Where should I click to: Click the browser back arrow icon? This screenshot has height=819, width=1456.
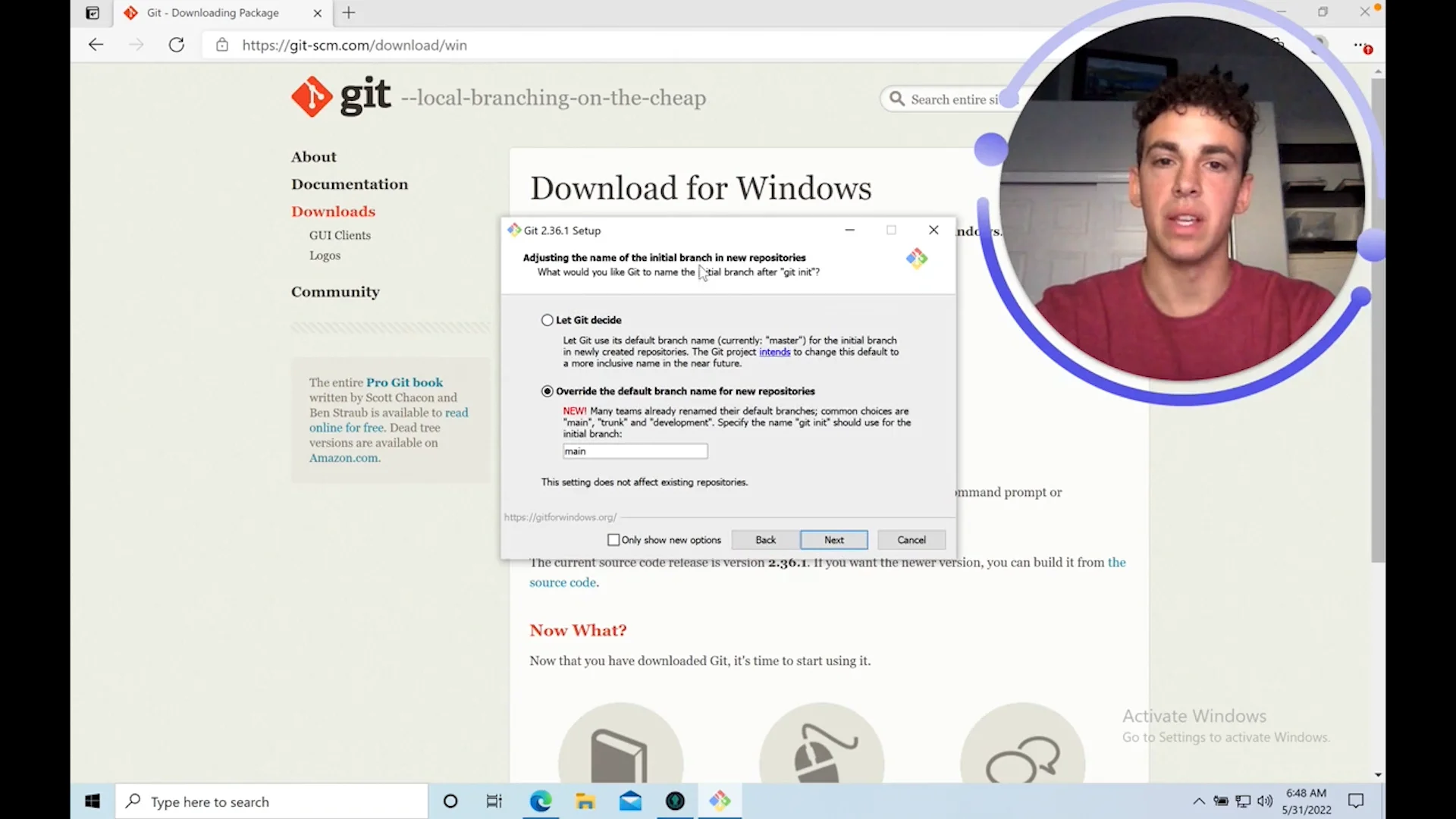coord(96,45)
